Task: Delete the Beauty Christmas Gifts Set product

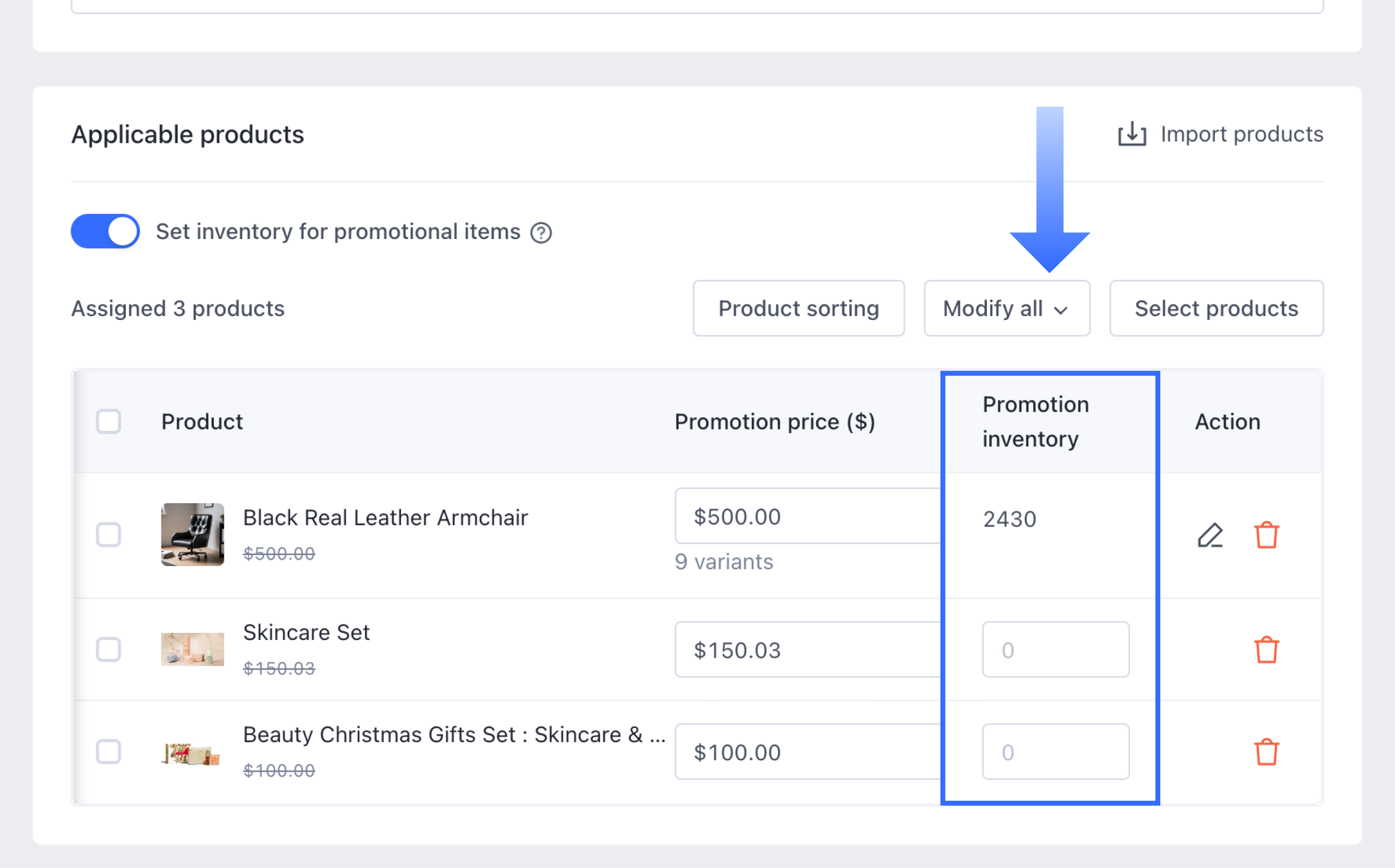Action: pos(1266,752)
